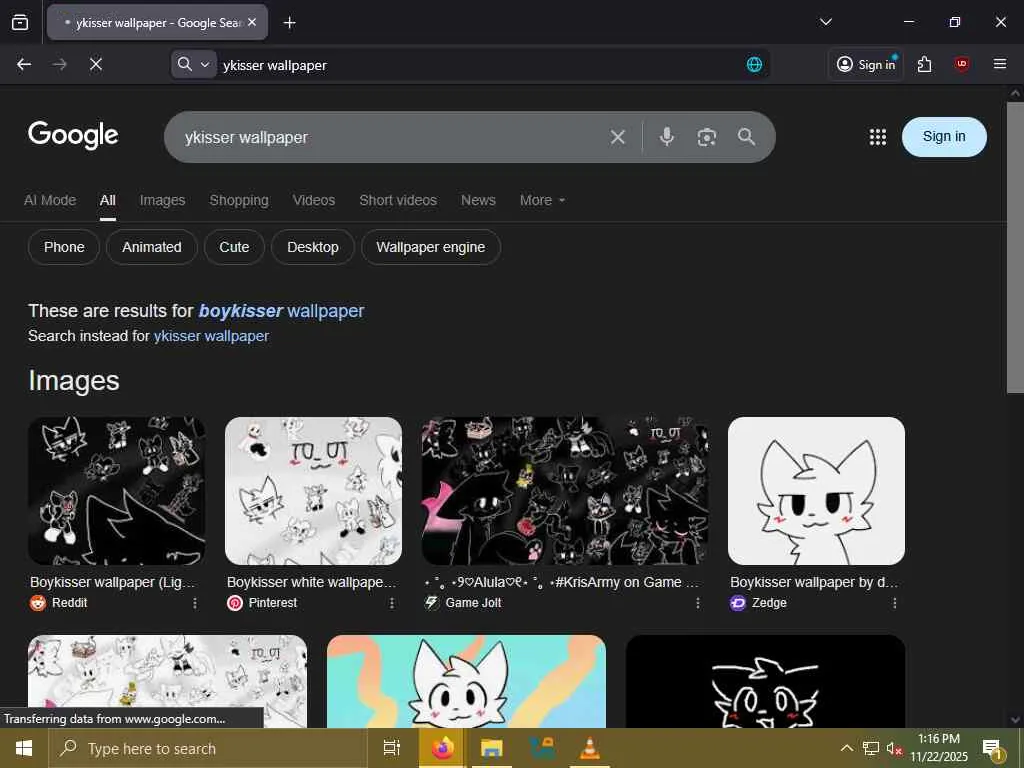
Task: Click Boykisser wallpaper Reddit title text
Action: tap(113, 582)
